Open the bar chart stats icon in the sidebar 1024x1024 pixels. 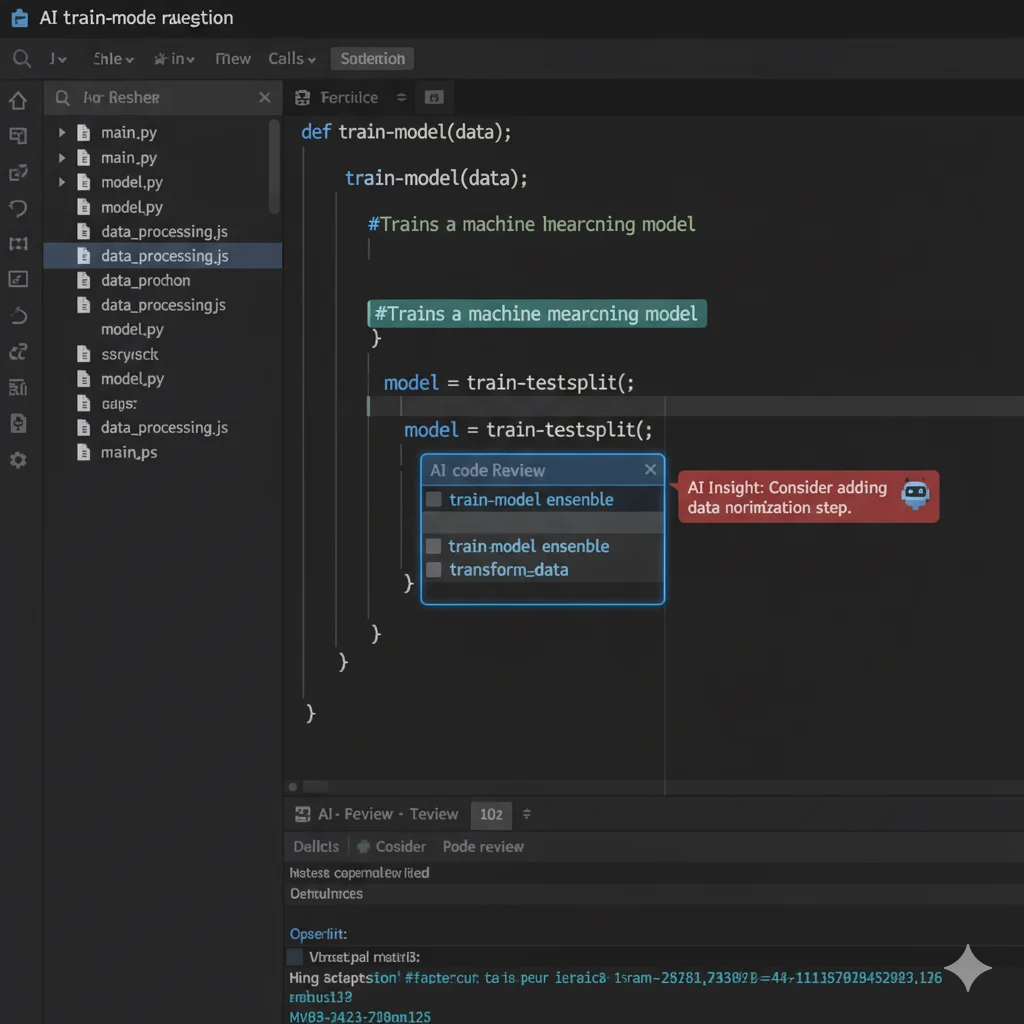click(x=18, y=388)
